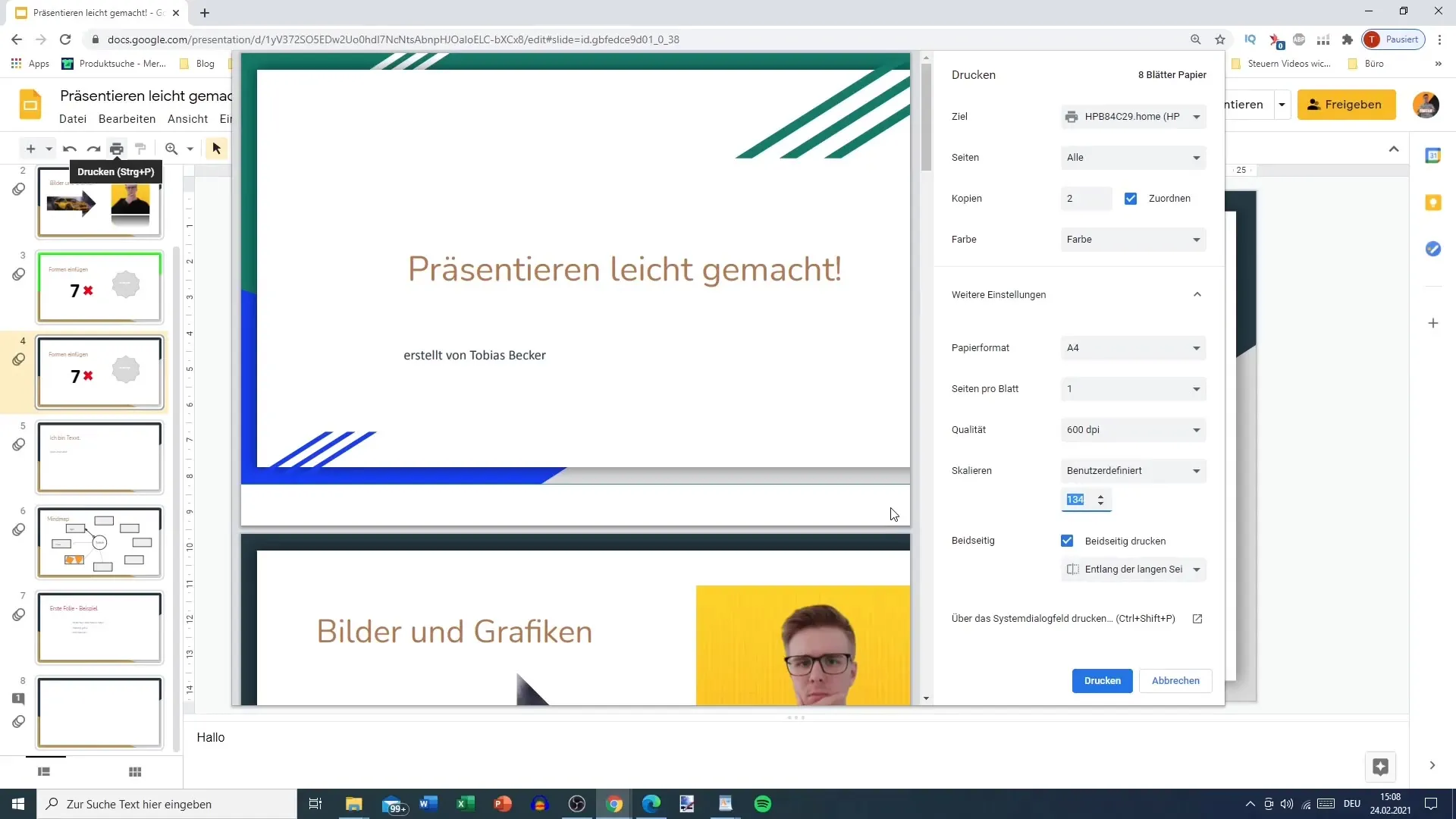Open Windows Start menu

(x=18, y=804)
